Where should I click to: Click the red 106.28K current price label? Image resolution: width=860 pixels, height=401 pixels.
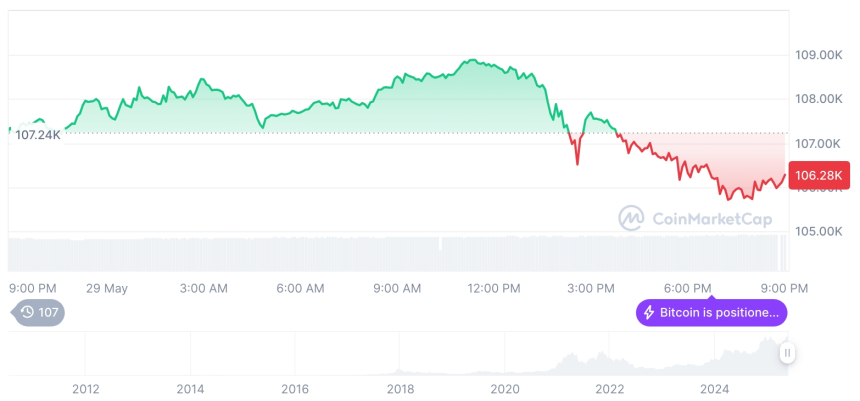coord(819,176)
